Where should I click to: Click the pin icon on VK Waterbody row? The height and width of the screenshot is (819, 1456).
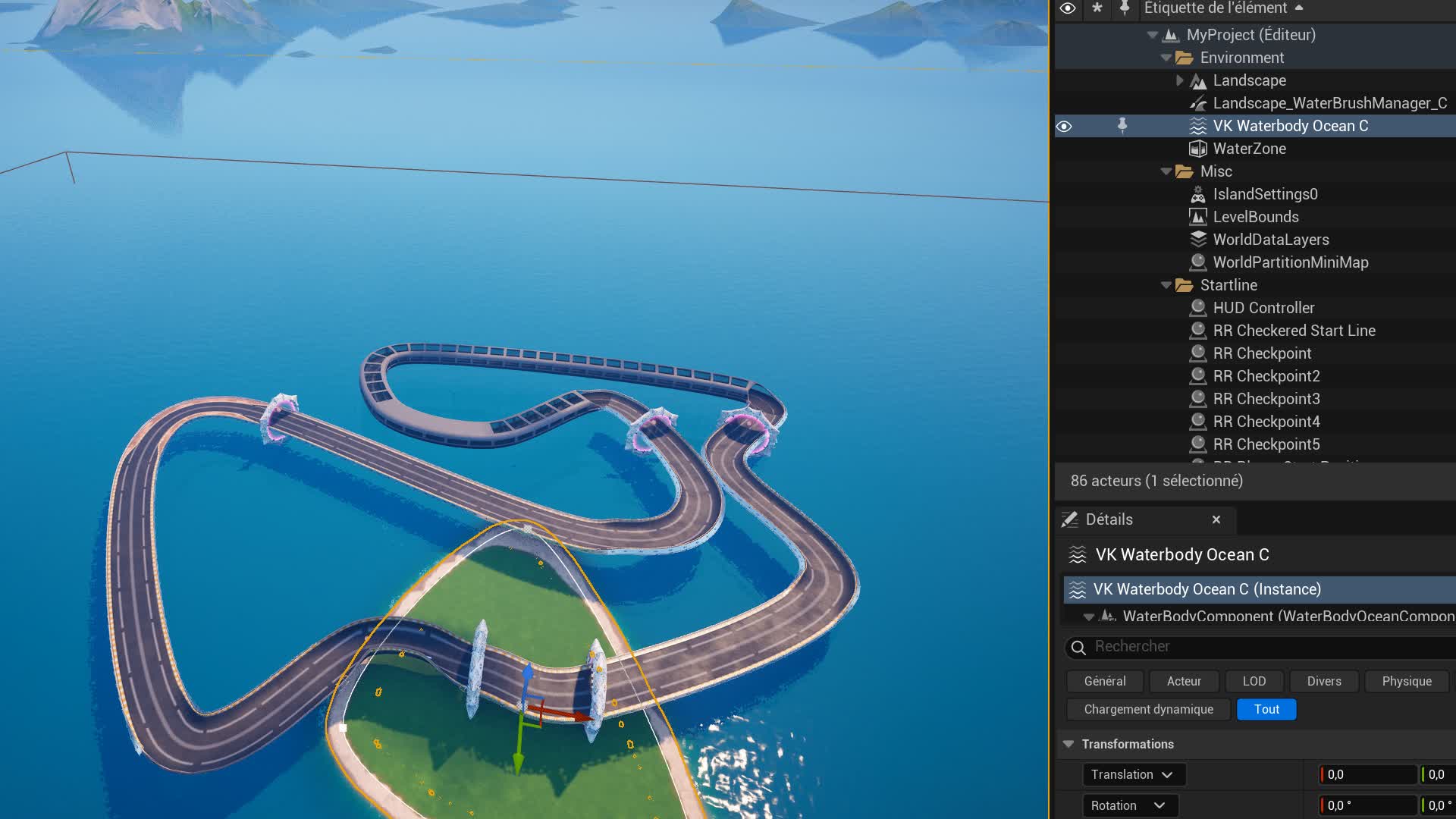click(x=1122, y=126)
